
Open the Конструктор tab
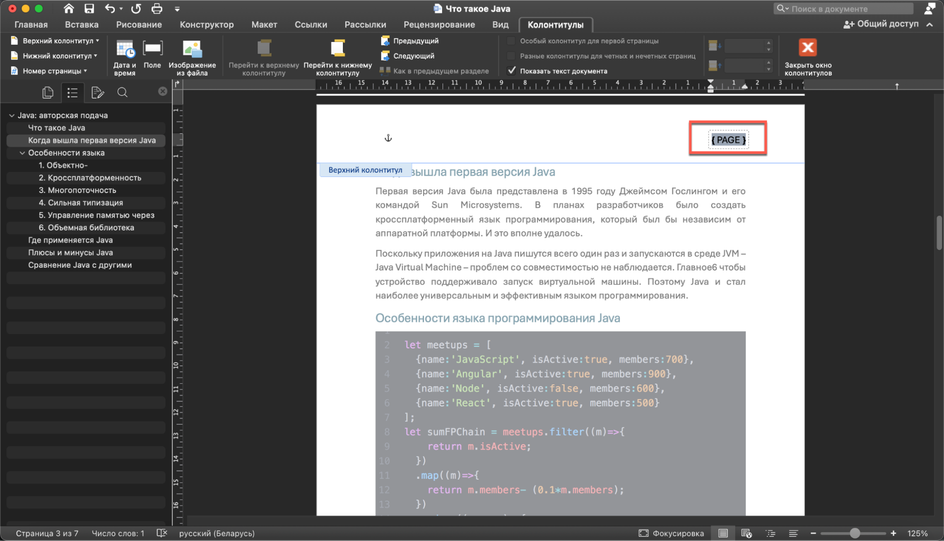tap(206, 25)
